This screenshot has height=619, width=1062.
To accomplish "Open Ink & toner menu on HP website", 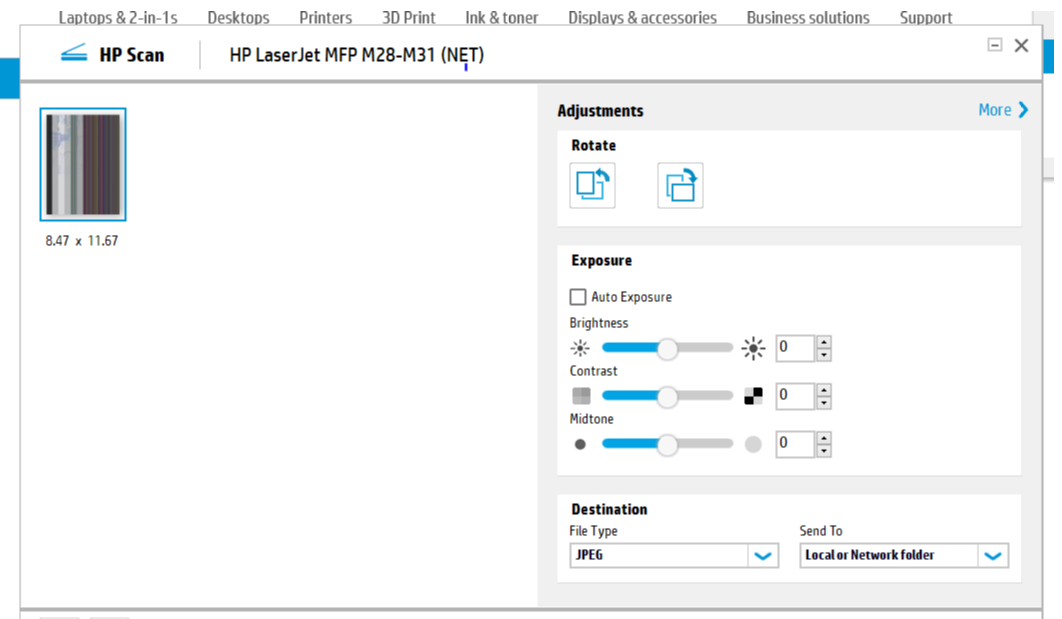I will (502, 18).
